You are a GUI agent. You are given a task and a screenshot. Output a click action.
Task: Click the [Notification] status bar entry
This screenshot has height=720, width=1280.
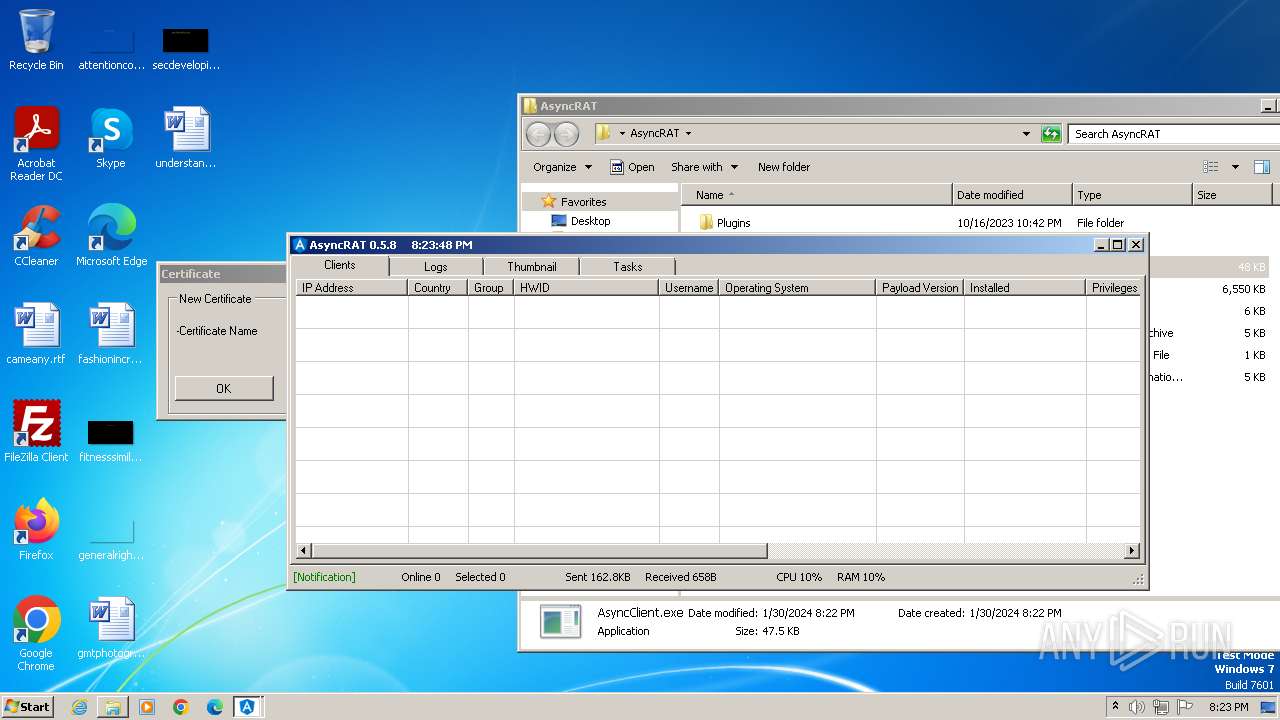[x=324, y=577]
